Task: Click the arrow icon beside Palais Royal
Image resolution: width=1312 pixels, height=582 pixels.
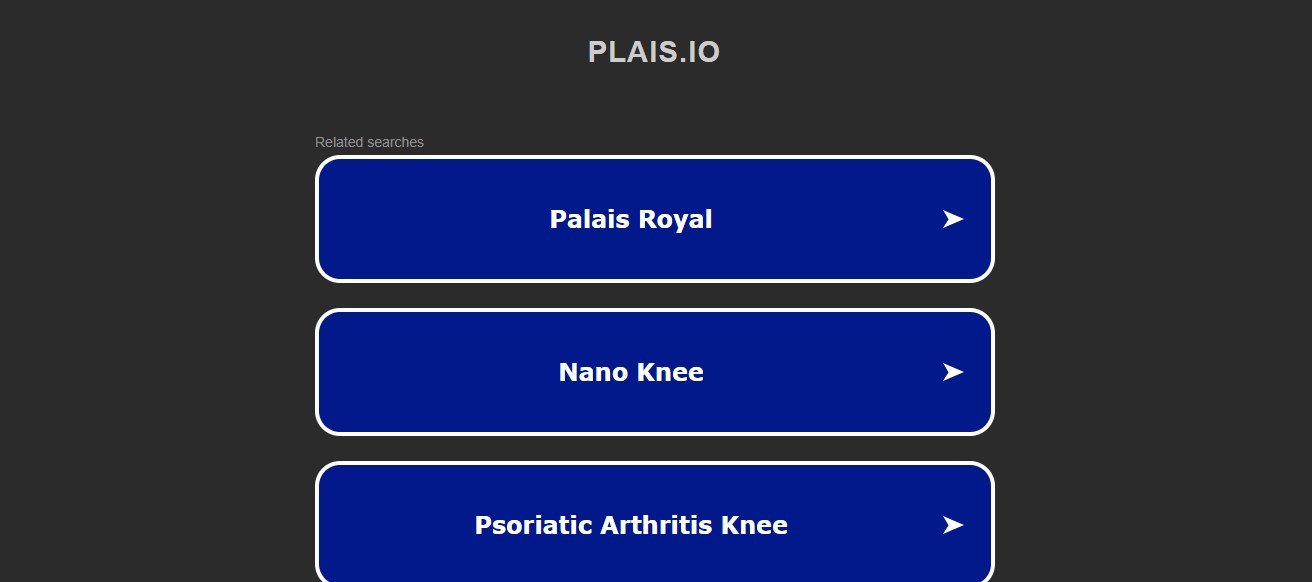Action: (952, 219)
